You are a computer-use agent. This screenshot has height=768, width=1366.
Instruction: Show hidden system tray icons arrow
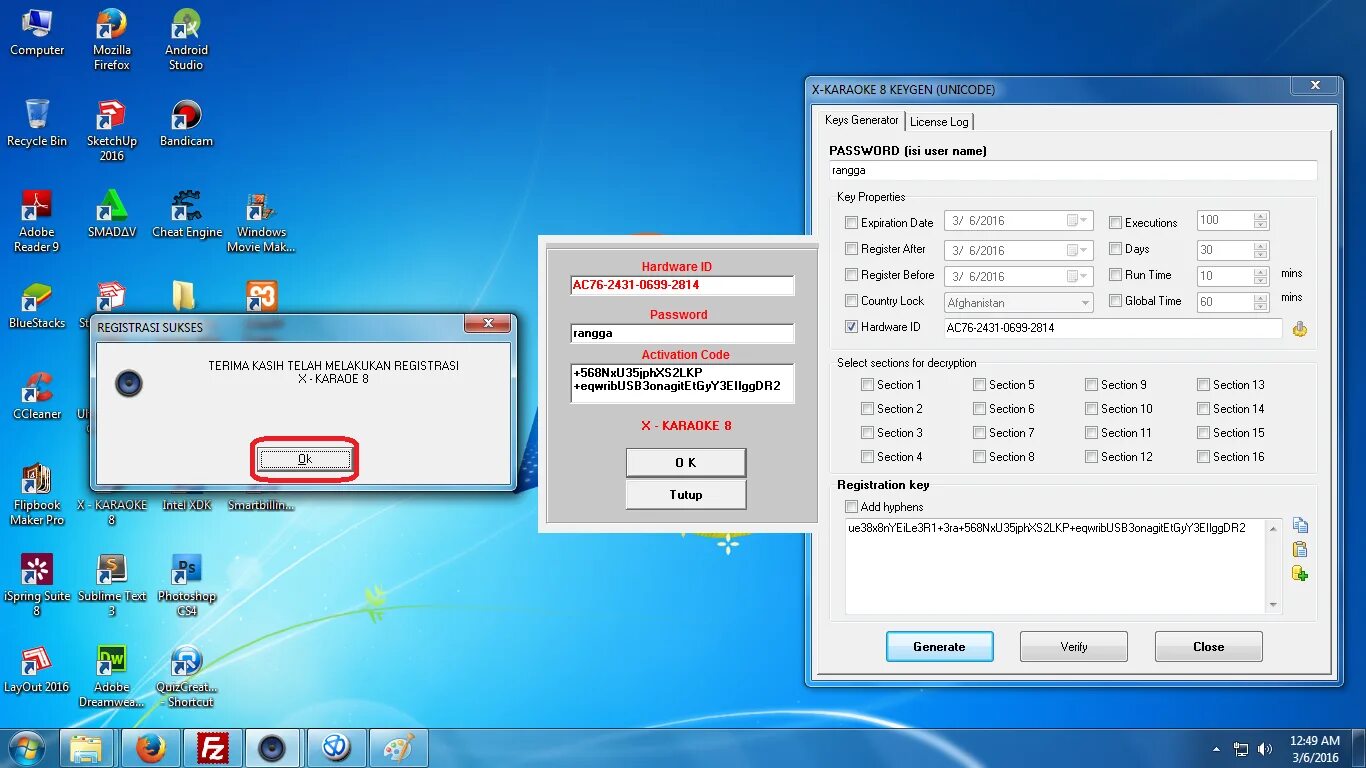click(1216, 749)
